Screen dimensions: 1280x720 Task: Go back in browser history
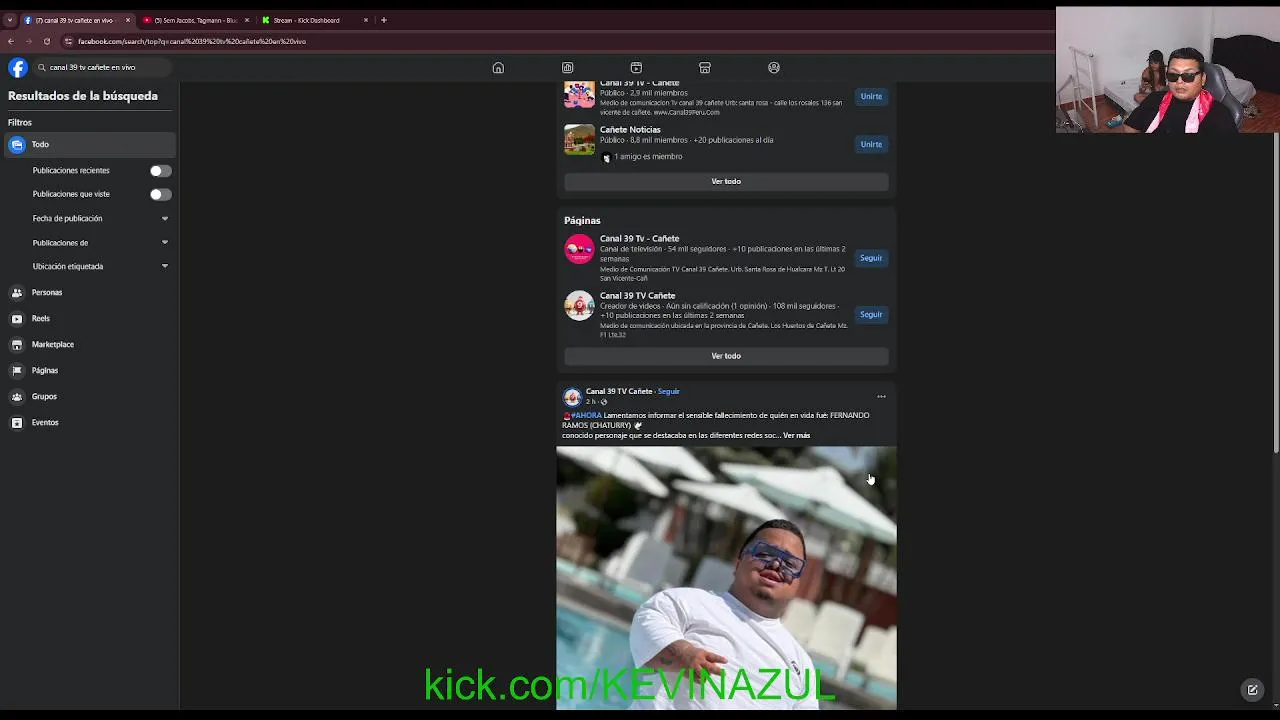coord(11,41)
